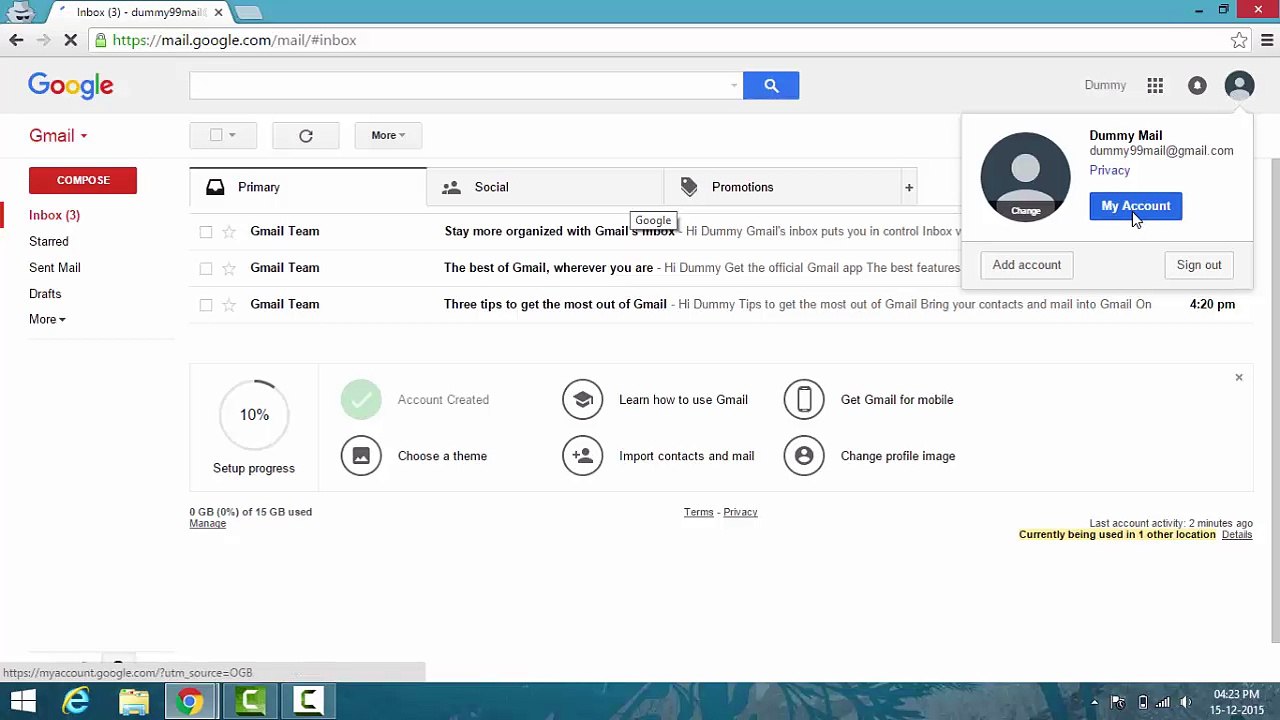
Task: Click the Learn how to use Gmail icon
Action: pyautogui.click(x=582, y=400)
